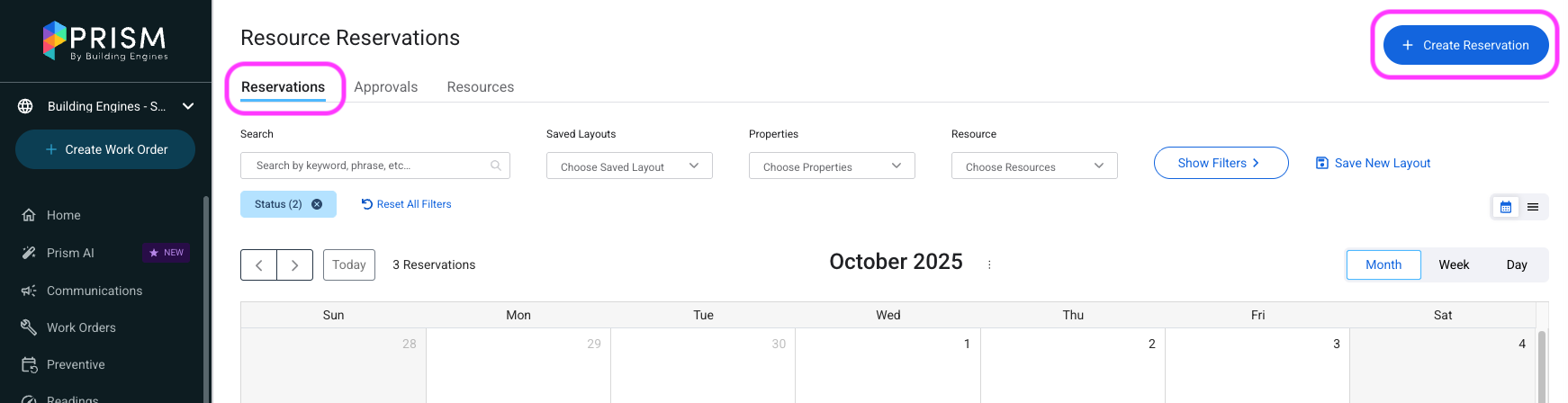Switch to list view toggle

click(x=1533, y=207)
